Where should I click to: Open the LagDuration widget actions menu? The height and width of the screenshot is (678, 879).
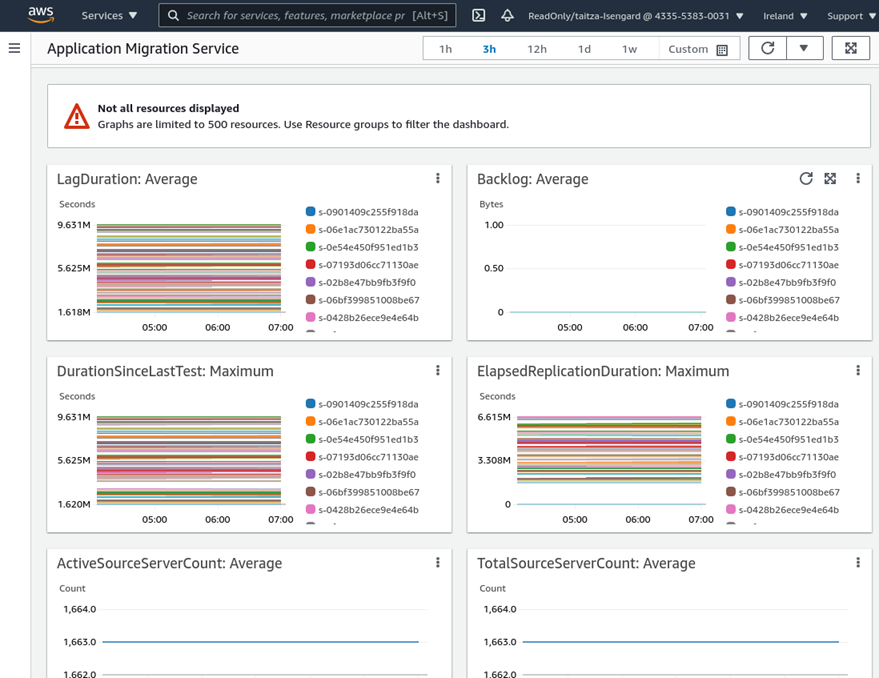point(438,178)
